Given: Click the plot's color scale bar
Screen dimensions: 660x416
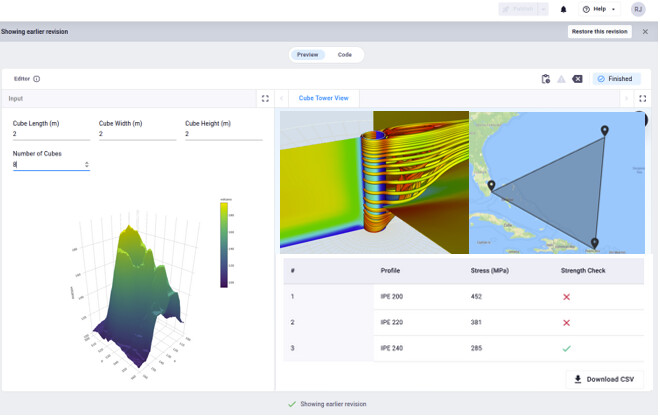Looking at the screenshot, I should 223,243.
